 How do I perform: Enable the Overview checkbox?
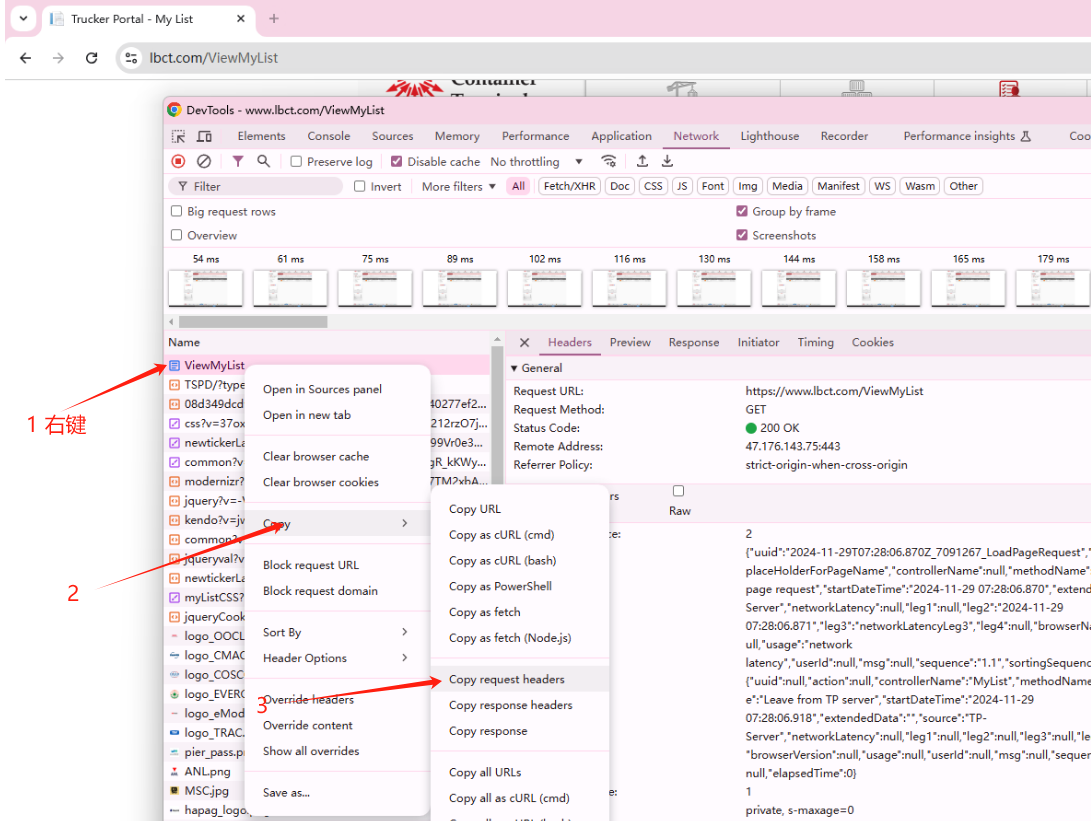click(177, 235)
